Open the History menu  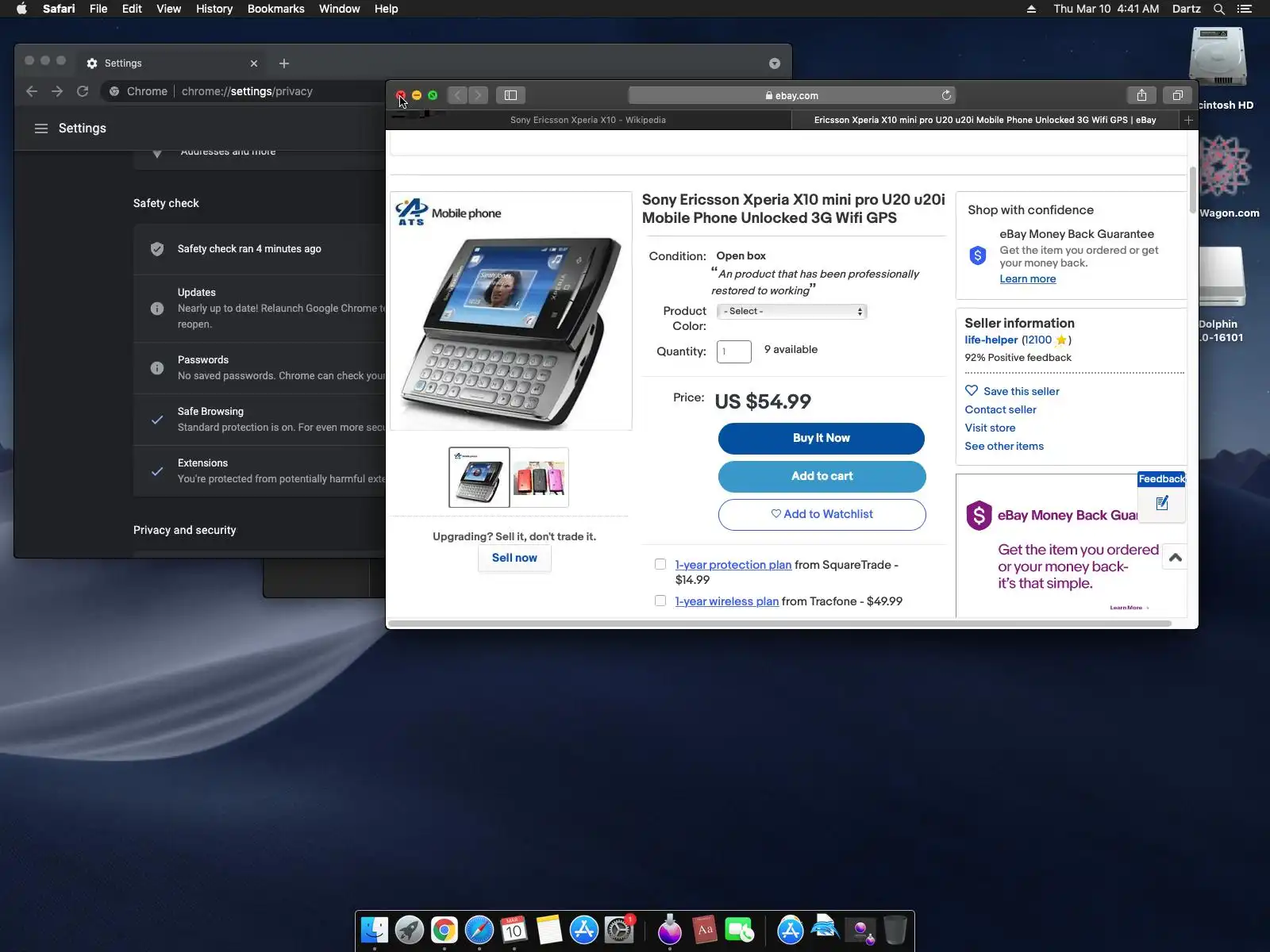[x=214, y=9]
